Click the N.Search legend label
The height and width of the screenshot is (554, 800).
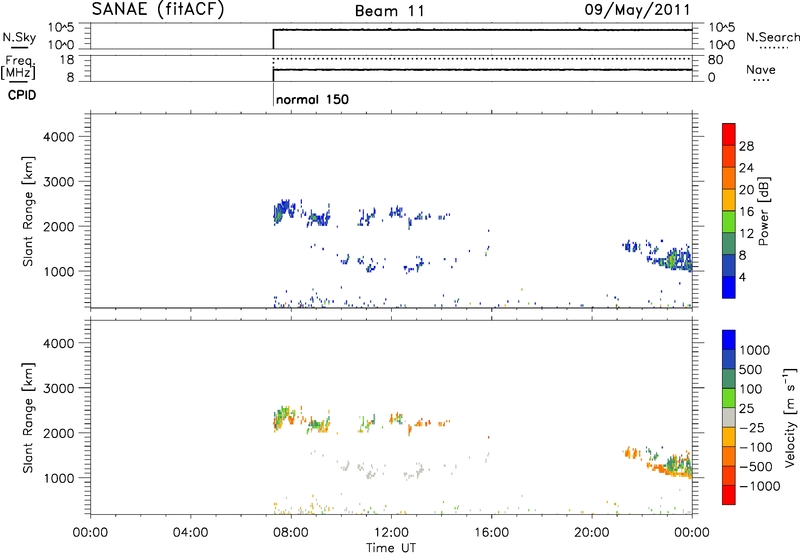[x=773, y=37]
